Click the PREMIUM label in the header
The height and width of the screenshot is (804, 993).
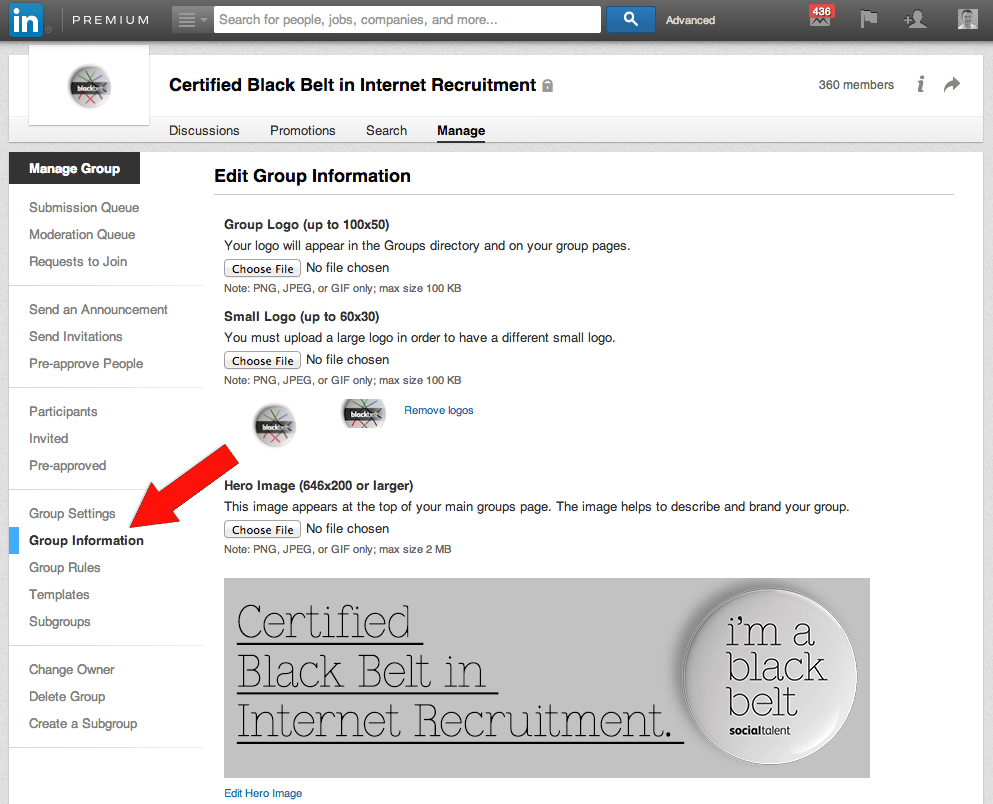111,20
